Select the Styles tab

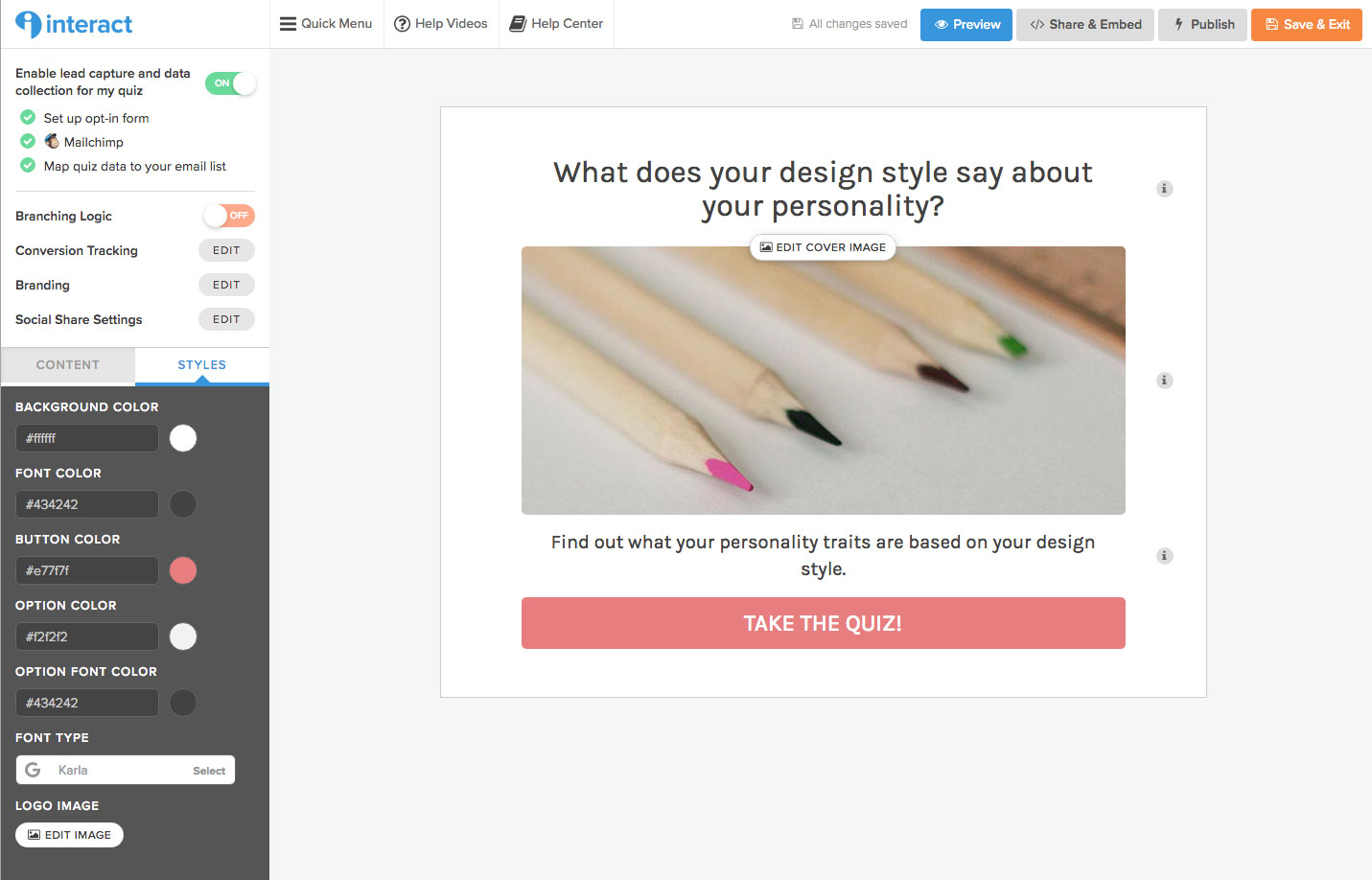pos(201,364)
